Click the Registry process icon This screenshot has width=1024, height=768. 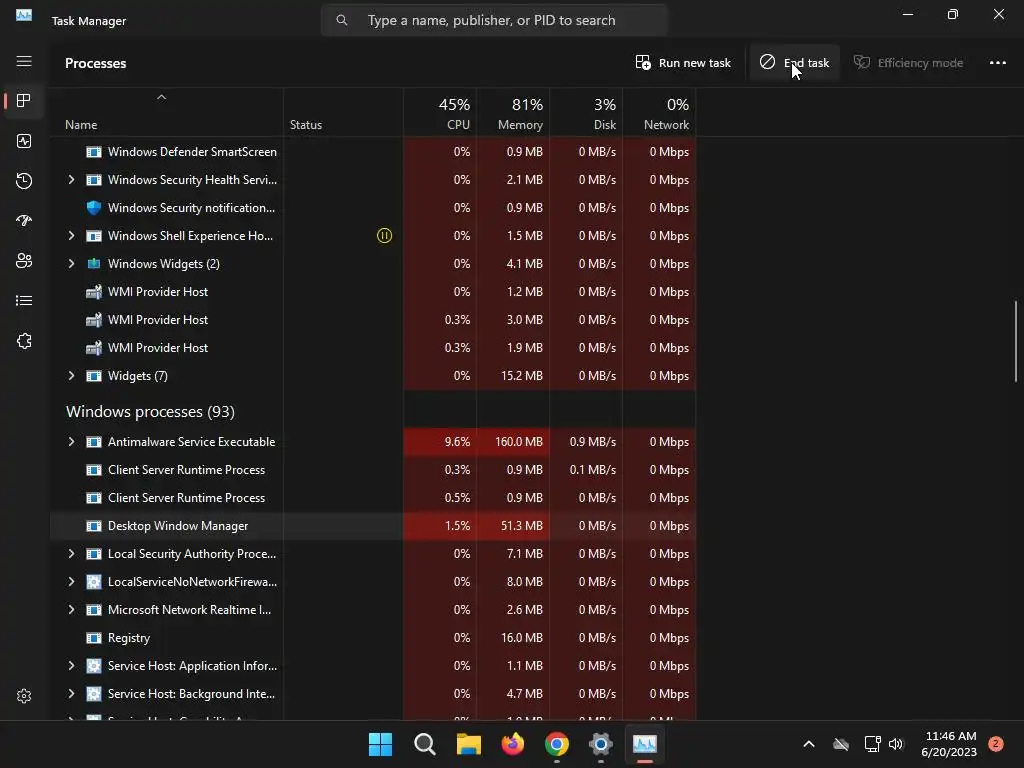click(x=94, y=638)
